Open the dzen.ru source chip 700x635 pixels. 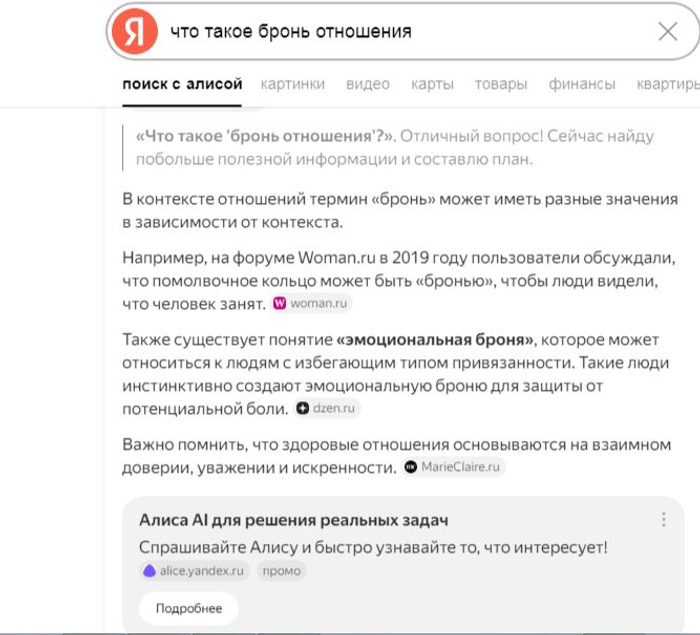click(327, 408)
